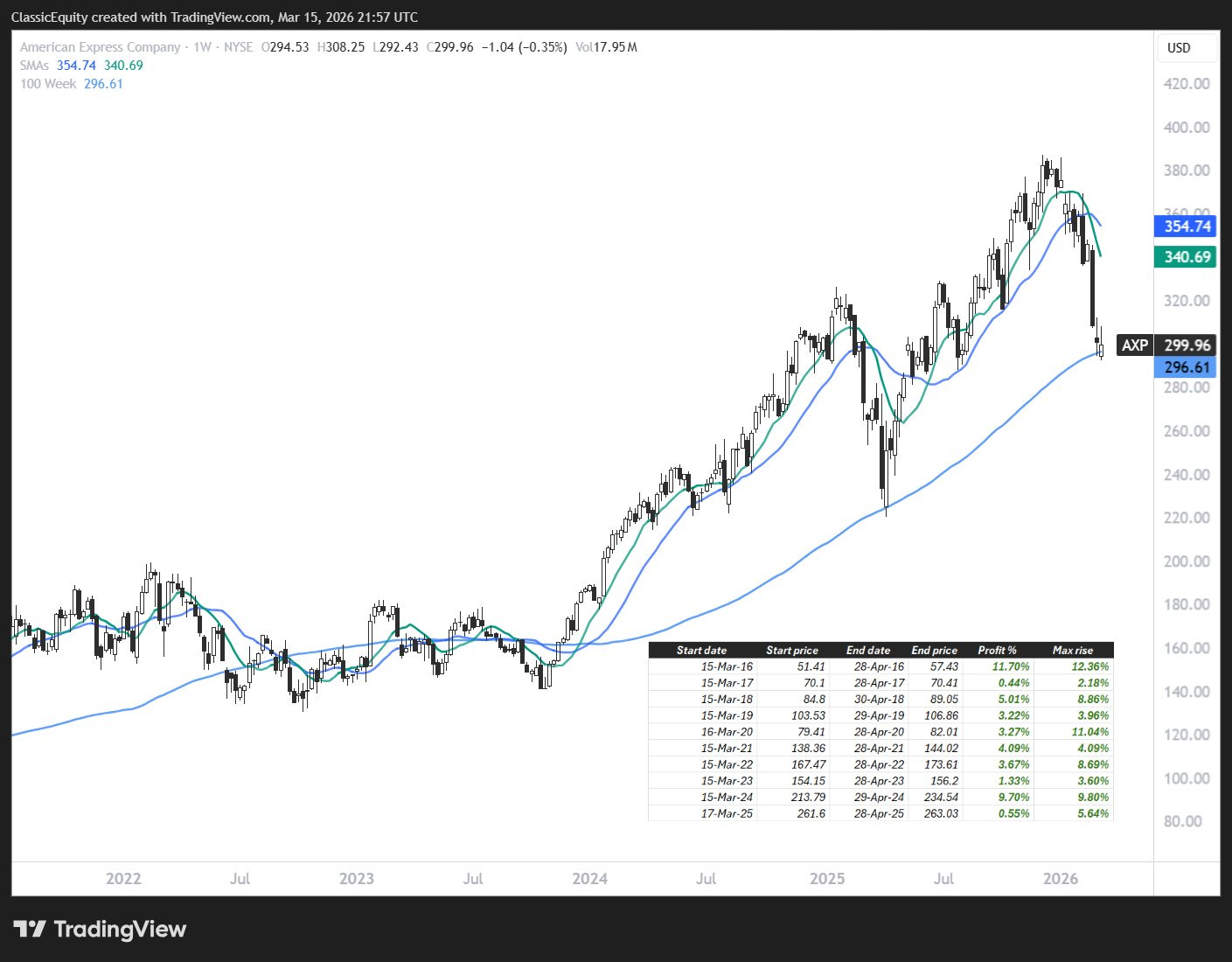Image resolution: width=1232 pixels, height=962 pixels.
Task: Click the AXP price label tag
Action: click(1135, 345)
